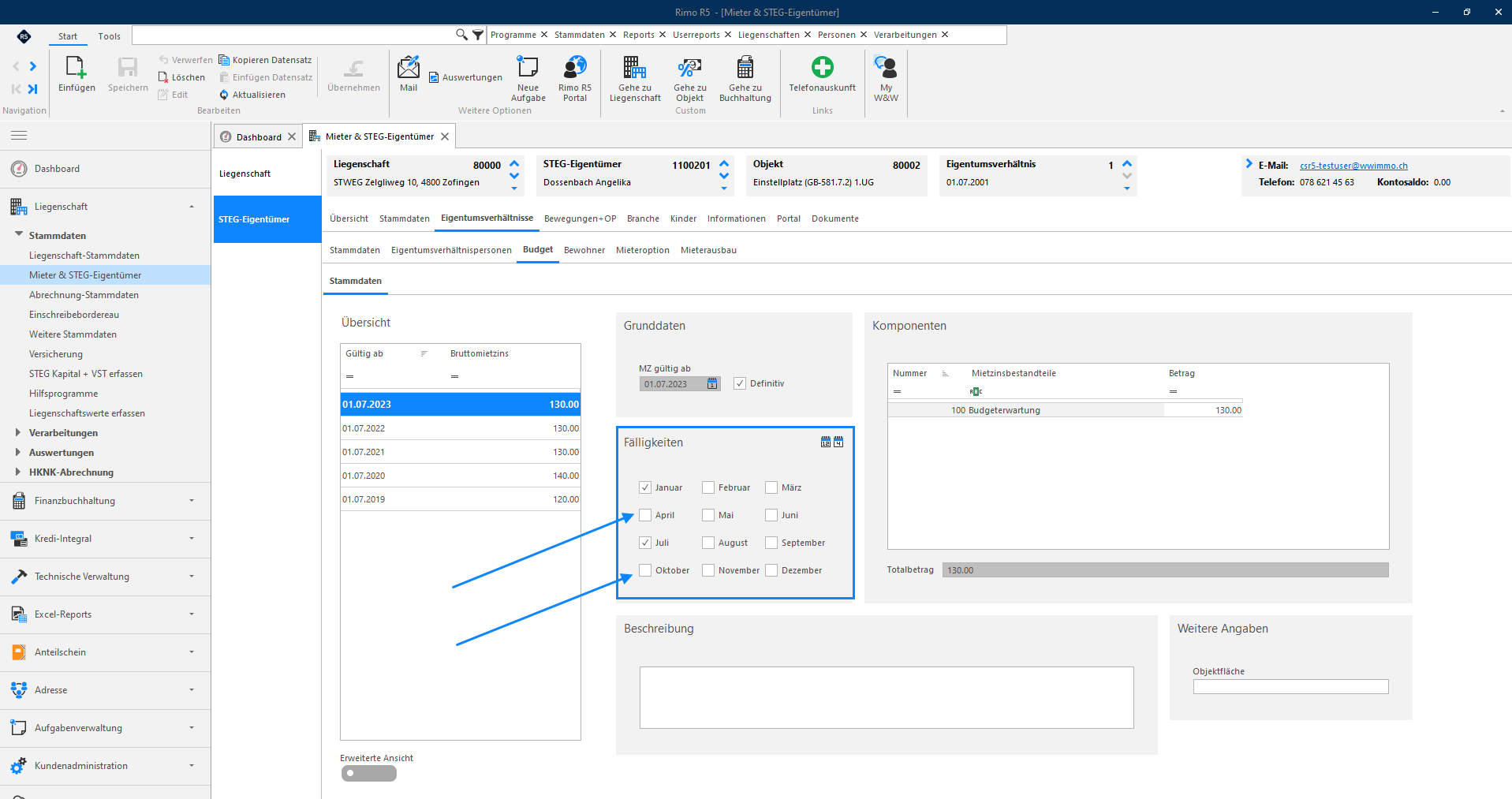Open the Tools ribbon tab
The image size is (1512, 799).
tap(109, 36)
